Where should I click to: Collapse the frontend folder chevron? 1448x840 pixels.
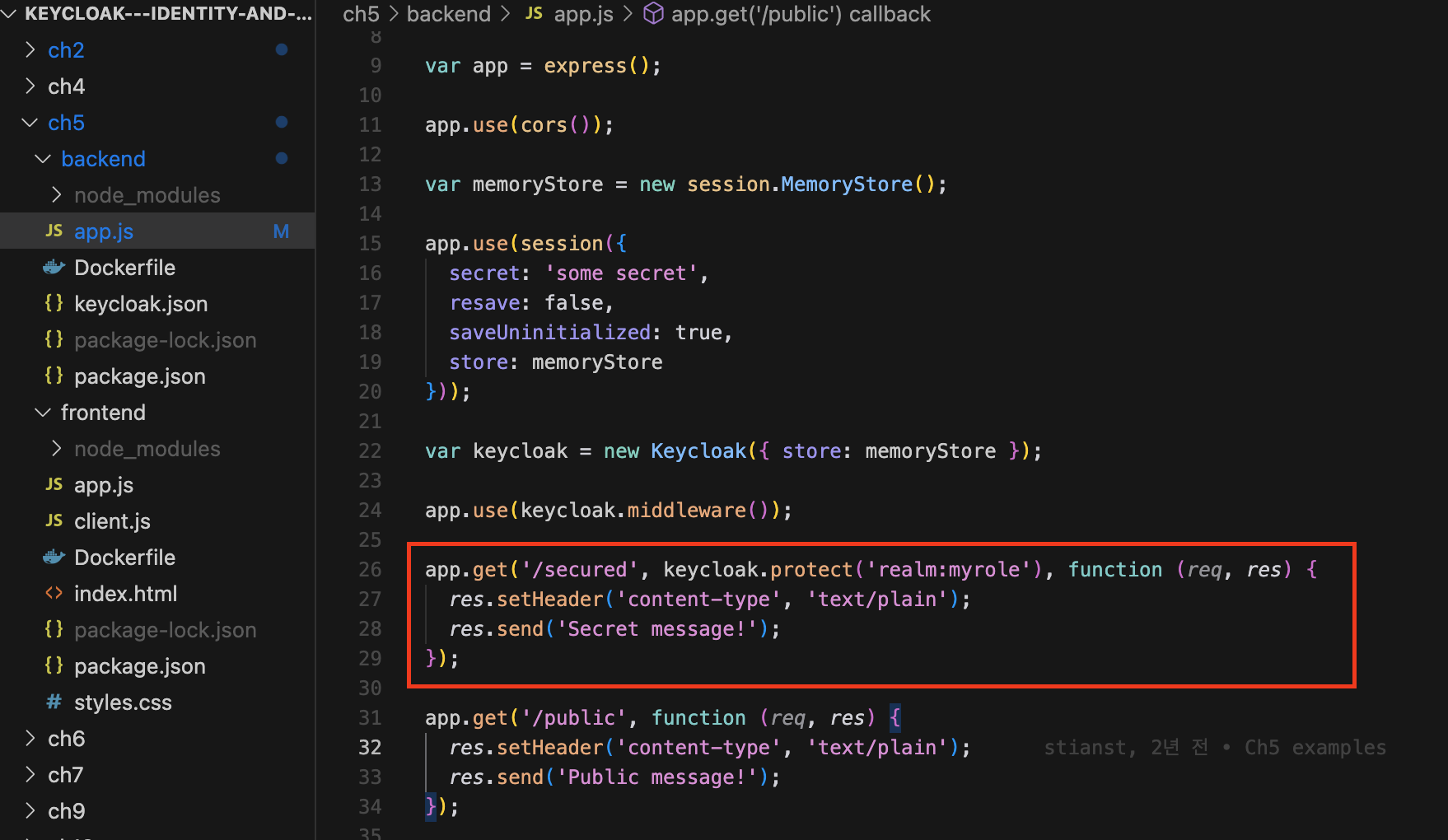point(43,413)
